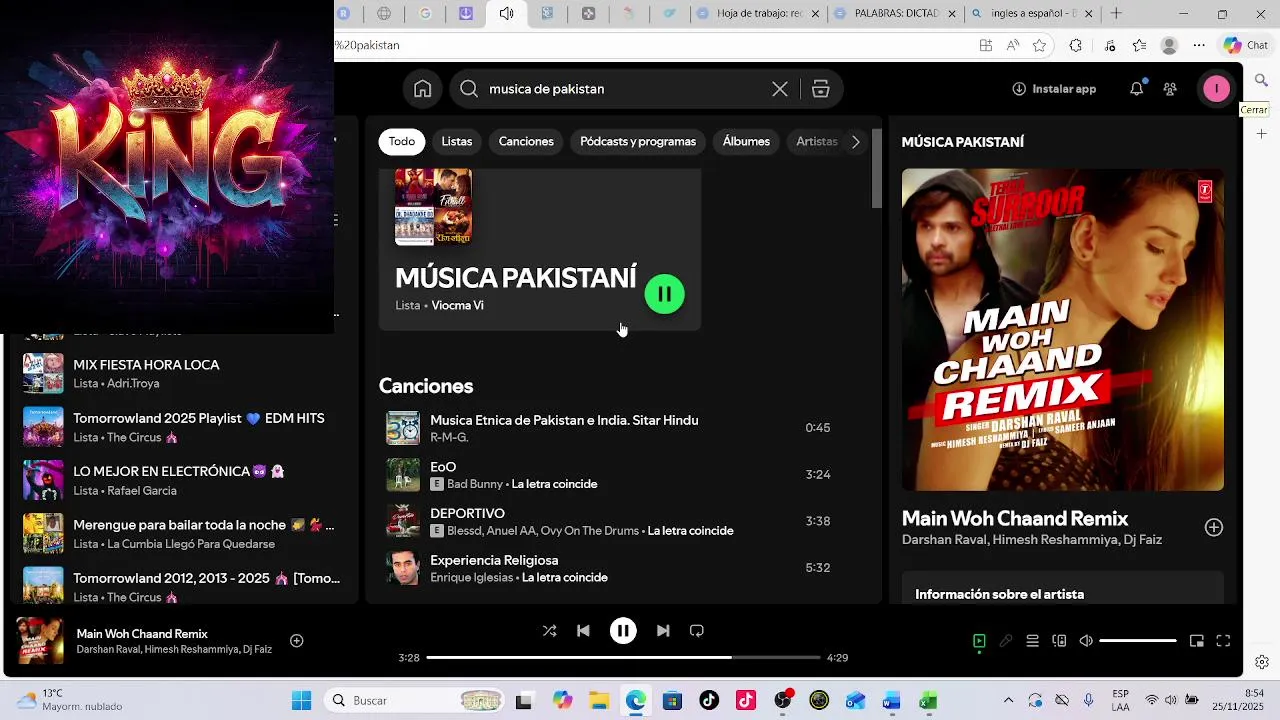The image size is (1280, 720).
Task: Select the Artistas filter chip
Action: pyautogui.click(x=817, y=142)
